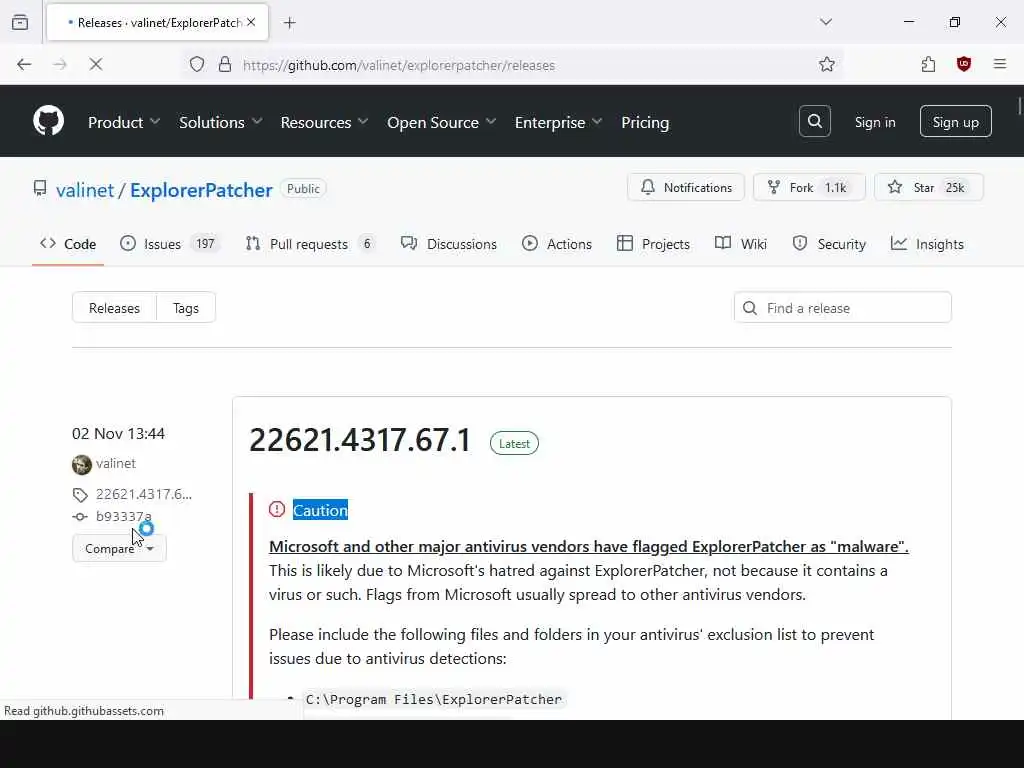Open the Wiki tab

click(741, 244)
